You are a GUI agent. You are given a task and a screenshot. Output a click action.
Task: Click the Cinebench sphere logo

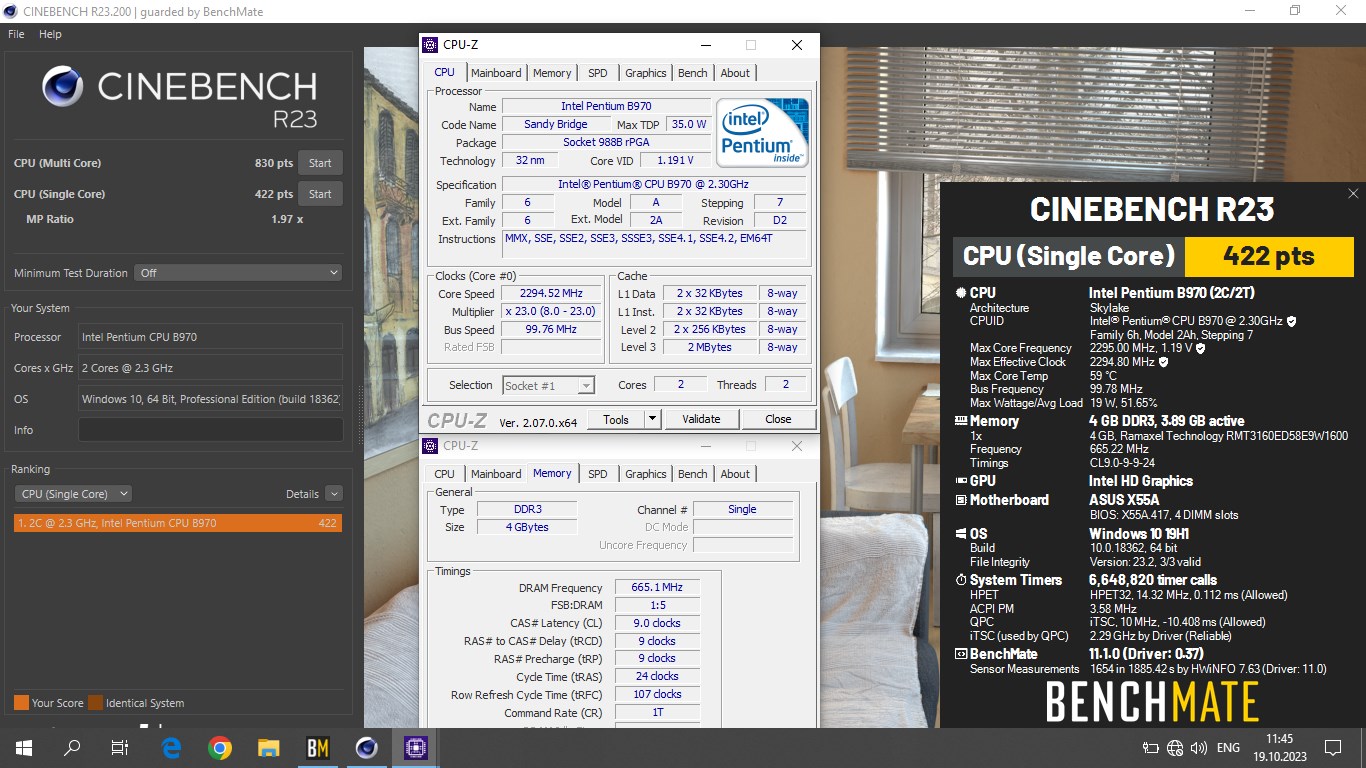point(63,87)
